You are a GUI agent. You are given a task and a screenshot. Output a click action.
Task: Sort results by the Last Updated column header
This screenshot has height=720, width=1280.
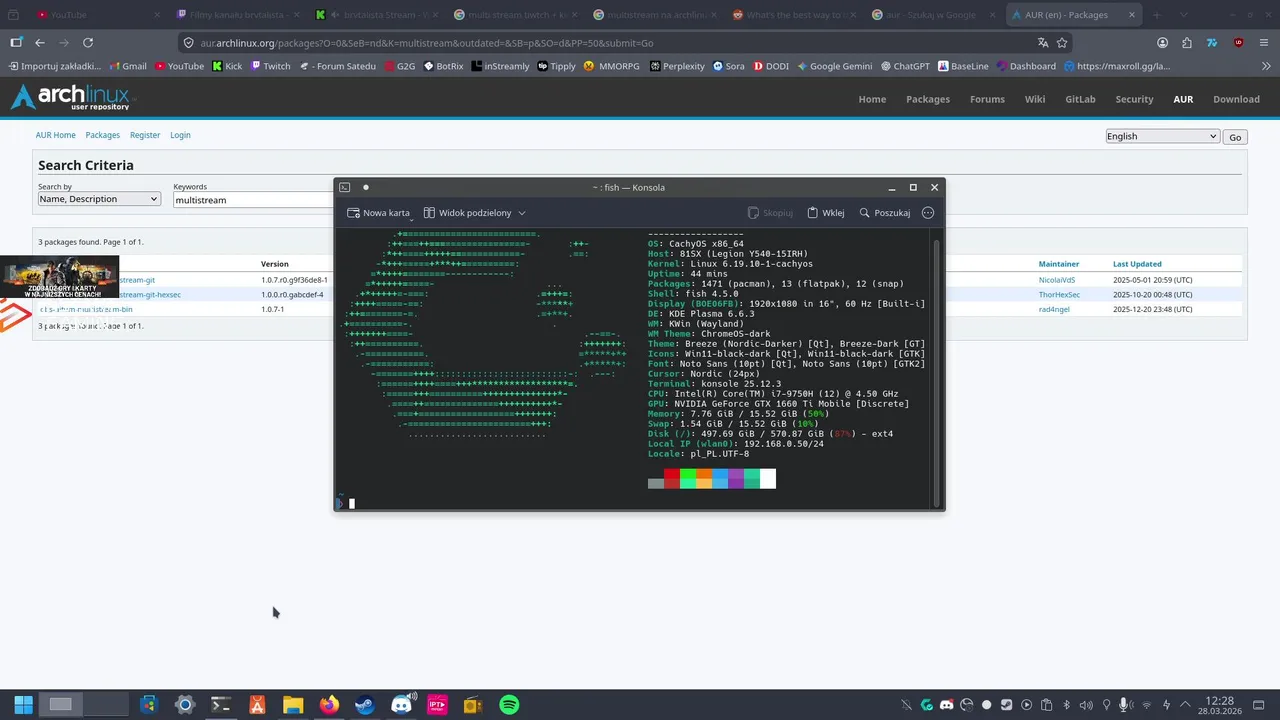click(x=1137, y=264)
